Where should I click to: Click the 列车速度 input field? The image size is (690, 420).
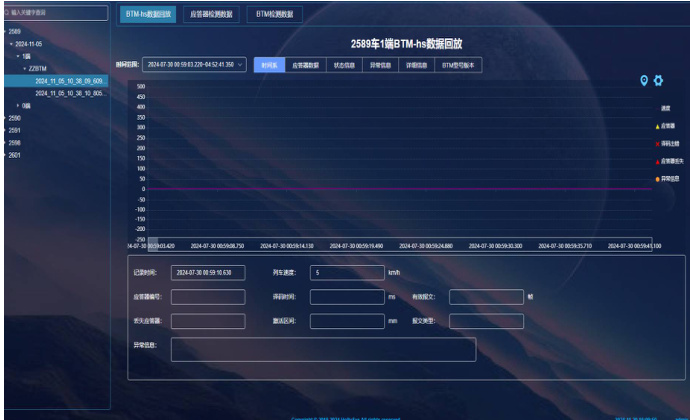[x=346, y=272]
